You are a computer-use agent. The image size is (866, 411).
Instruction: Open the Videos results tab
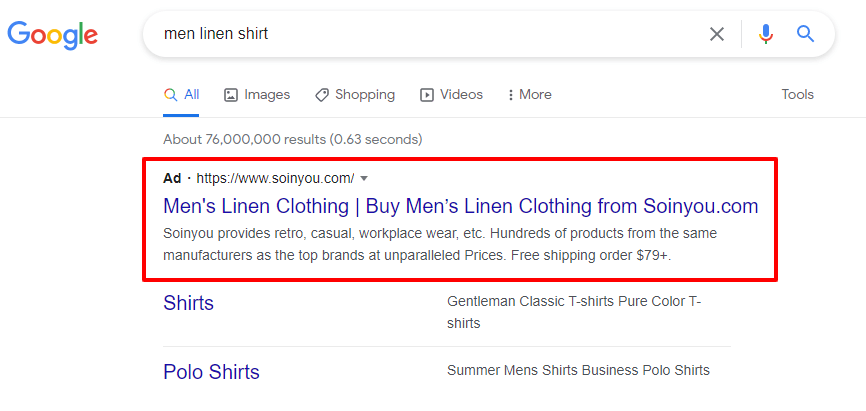[x=451, y=95]
